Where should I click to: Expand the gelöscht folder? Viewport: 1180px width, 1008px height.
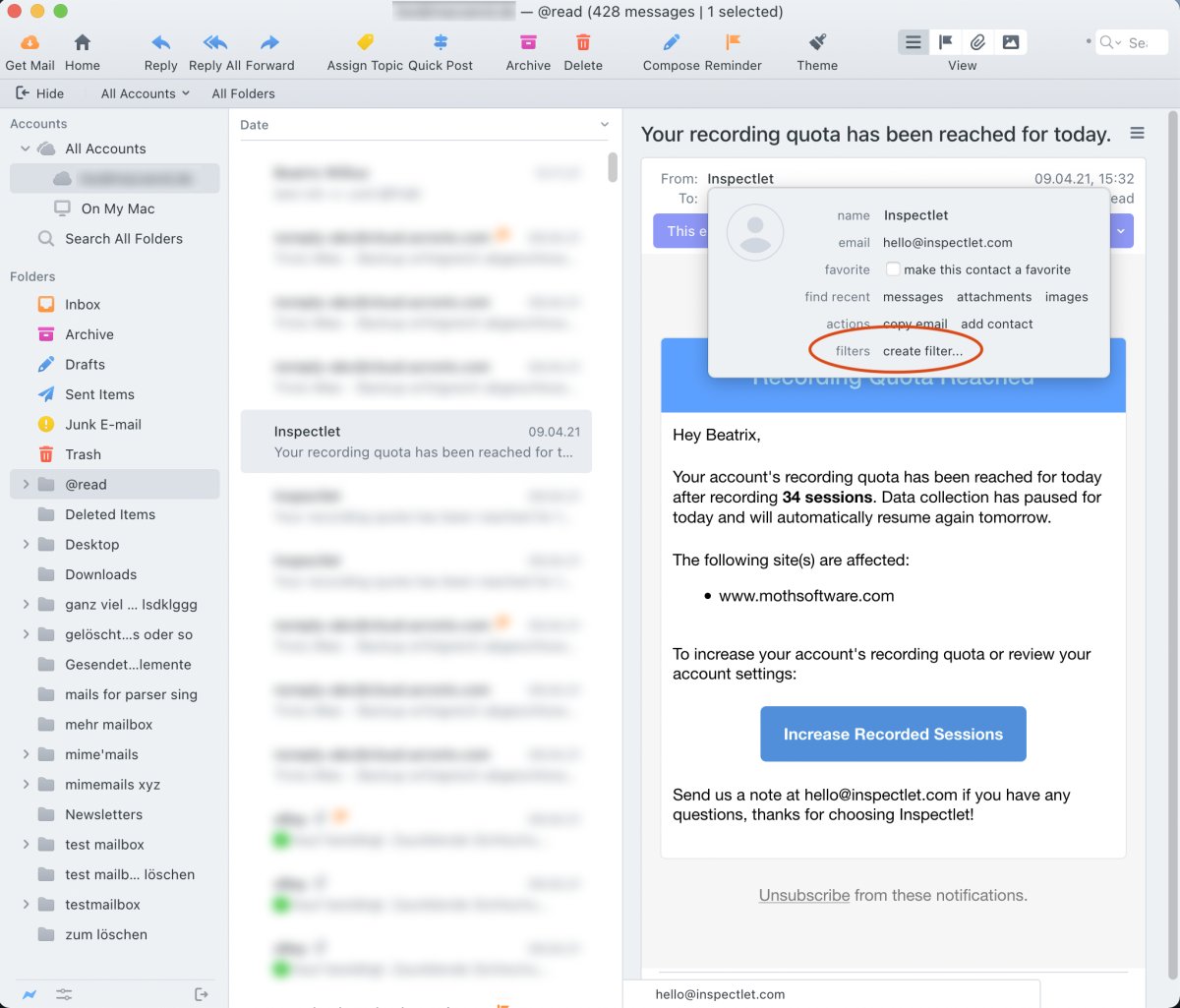click(26, 634)
